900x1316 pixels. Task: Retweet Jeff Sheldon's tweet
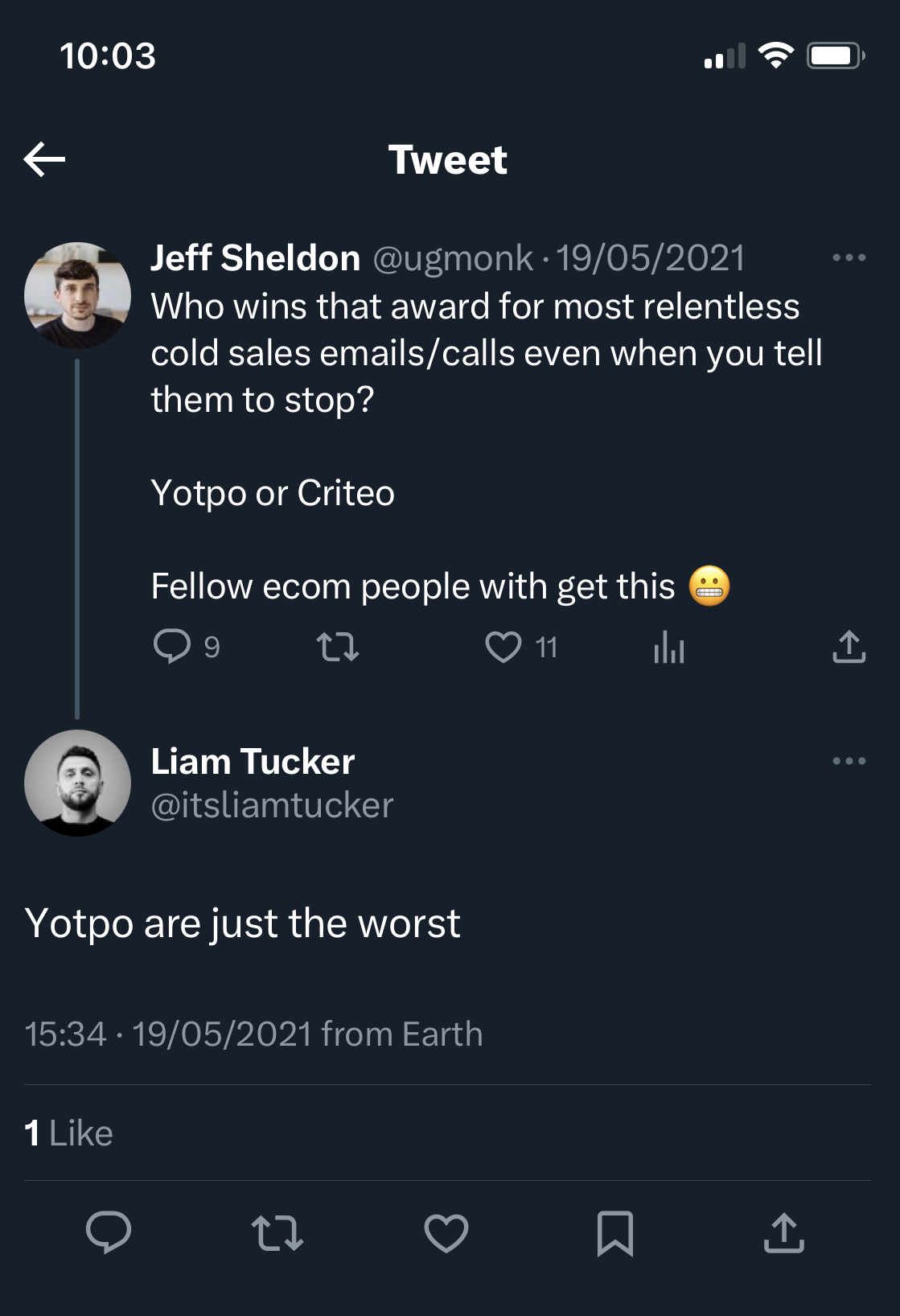(338, 647)
